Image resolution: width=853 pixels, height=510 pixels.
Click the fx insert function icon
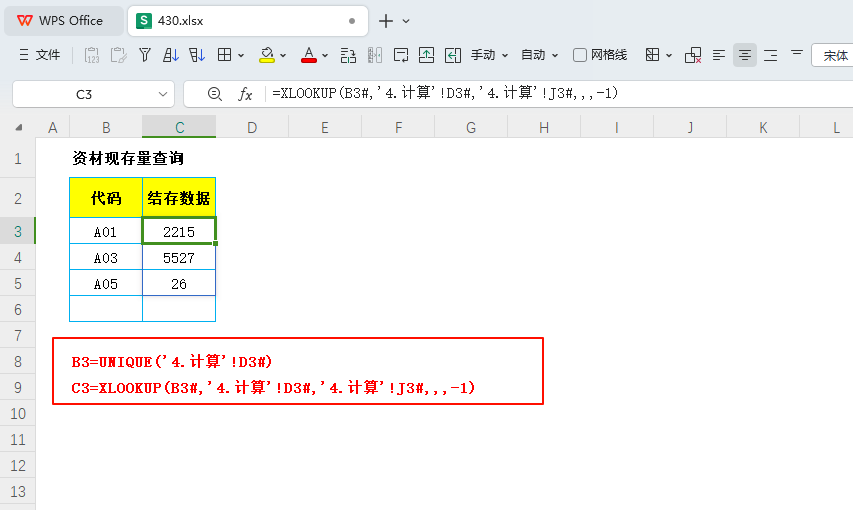click(245, 94)
